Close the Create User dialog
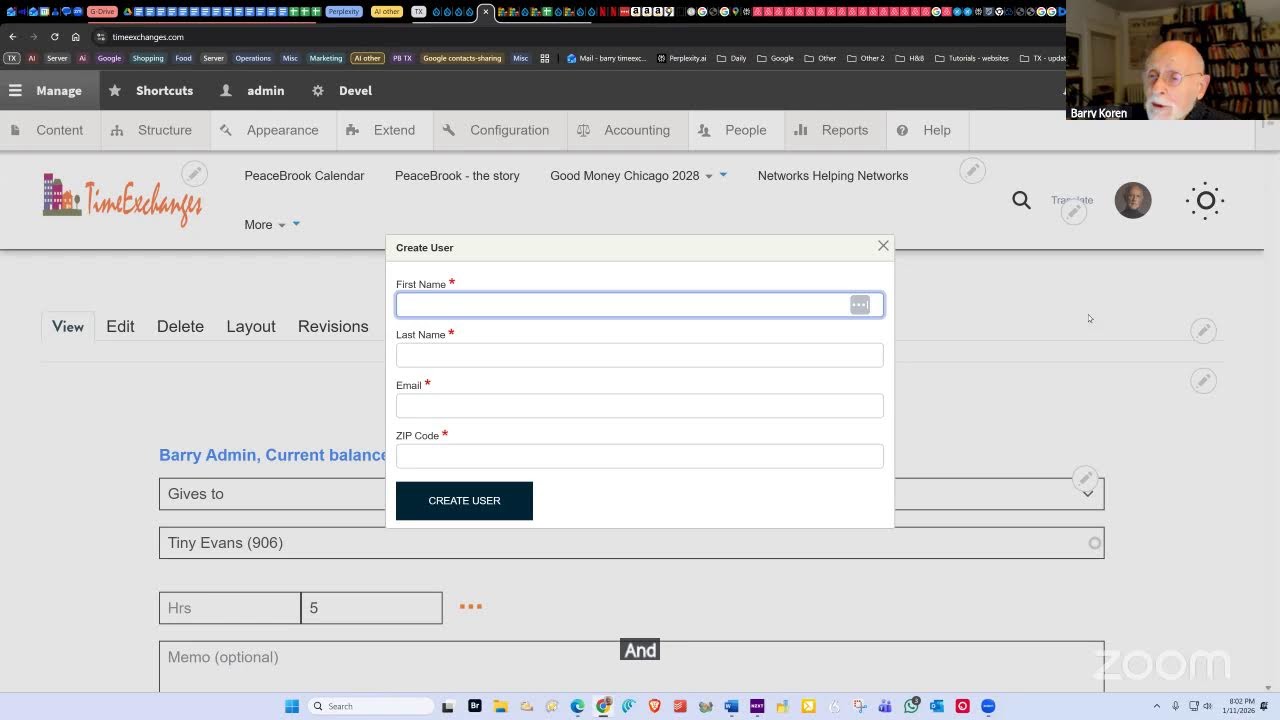The height and width of the screenshot is (720, 1280). [883, 246]
